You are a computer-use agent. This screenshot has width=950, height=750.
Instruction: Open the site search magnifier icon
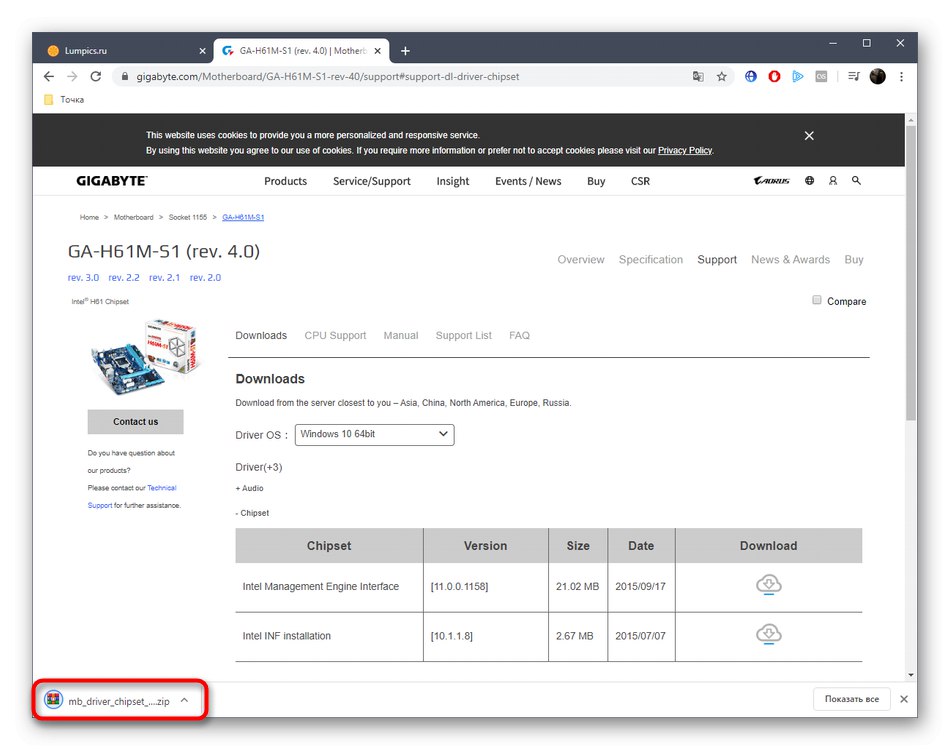856,181
